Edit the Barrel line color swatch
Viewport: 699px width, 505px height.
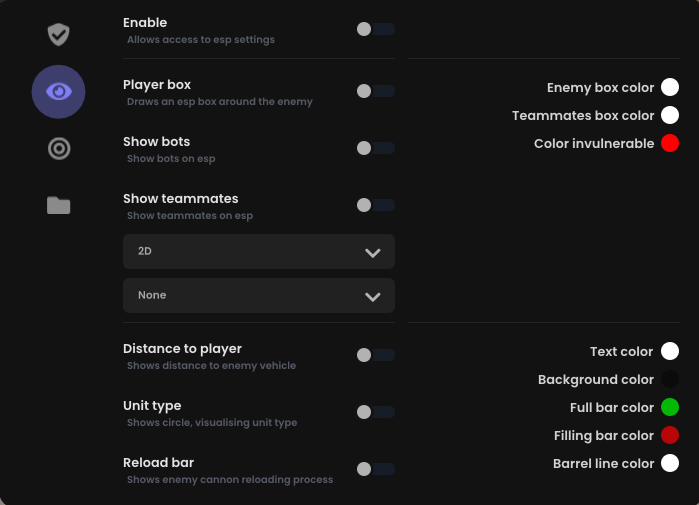pos(670,463)
